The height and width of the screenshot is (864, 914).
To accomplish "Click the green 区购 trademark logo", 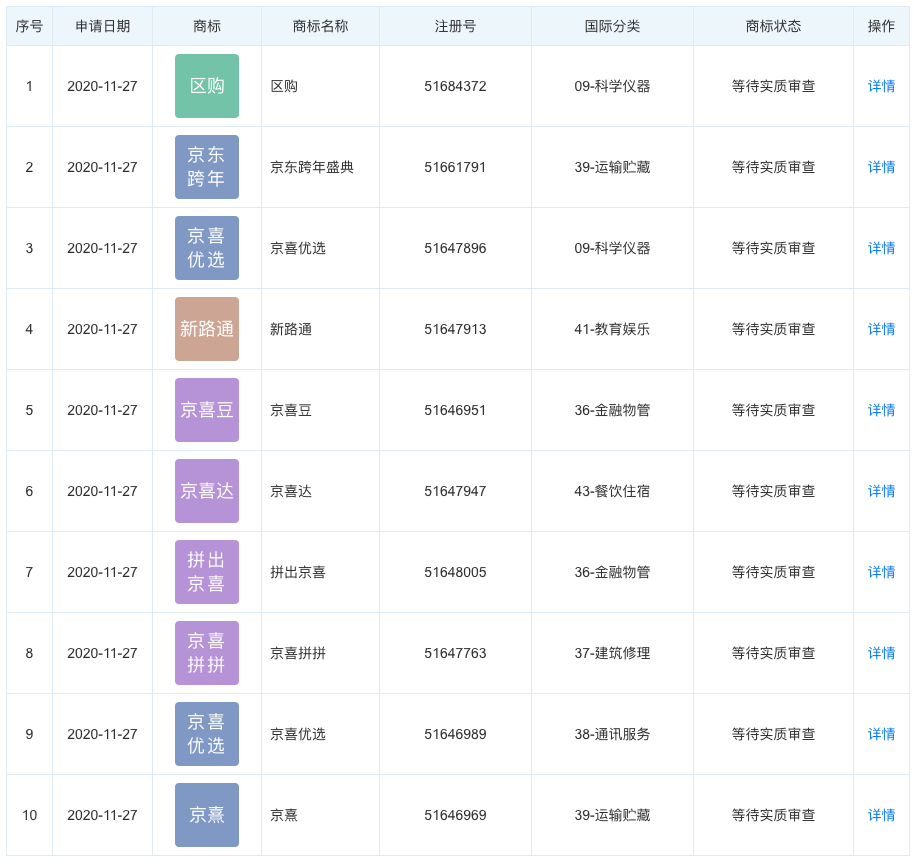I will [x=207, y=86].
